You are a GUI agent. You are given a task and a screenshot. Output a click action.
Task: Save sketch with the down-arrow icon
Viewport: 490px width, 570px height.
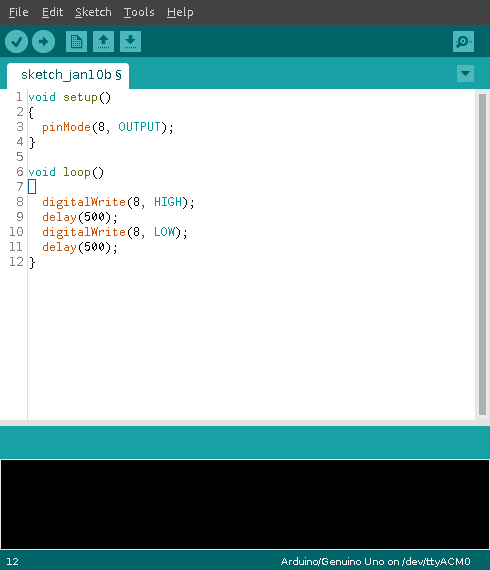130,41
